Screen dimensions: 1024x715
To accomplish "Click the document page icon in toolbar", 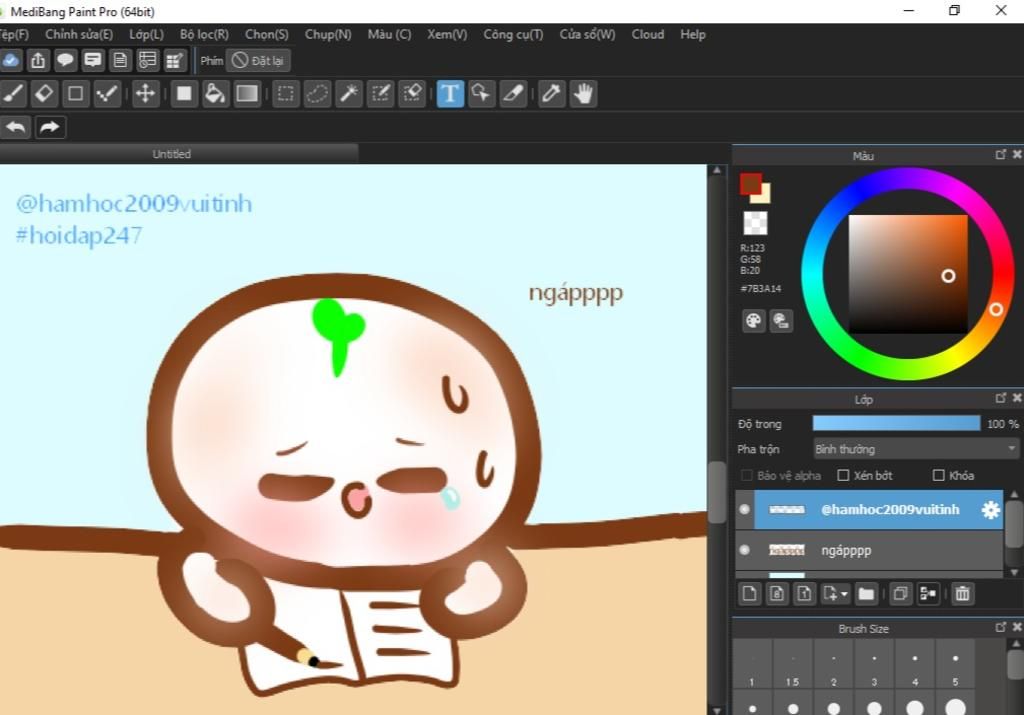I will 120,61.
